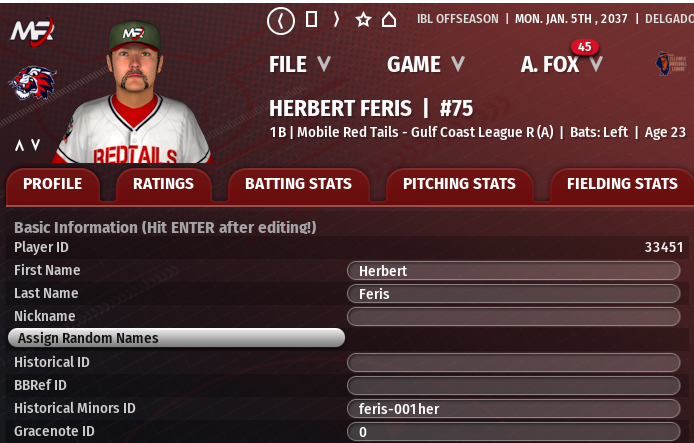Select the PITCHING STATS tab

[459, 184]
